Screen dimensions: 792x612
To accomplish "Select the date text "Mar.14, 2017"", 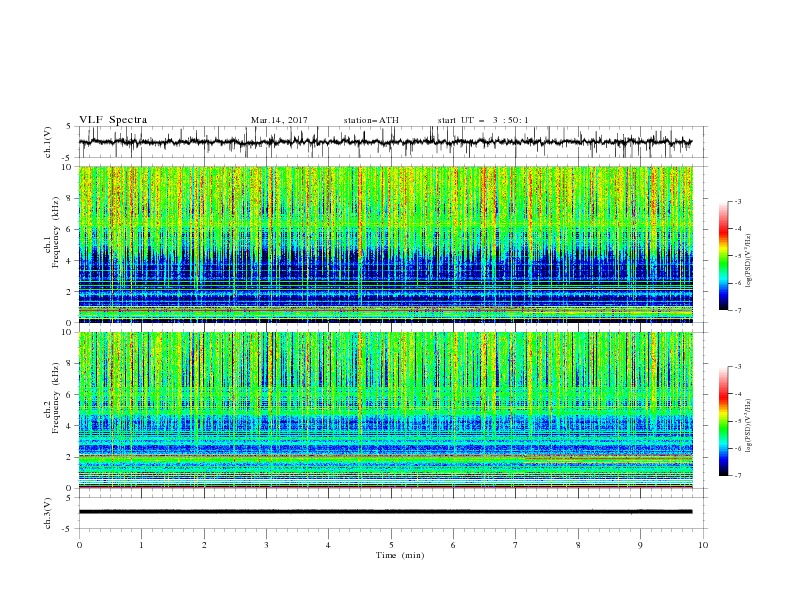I will (279, 120).
